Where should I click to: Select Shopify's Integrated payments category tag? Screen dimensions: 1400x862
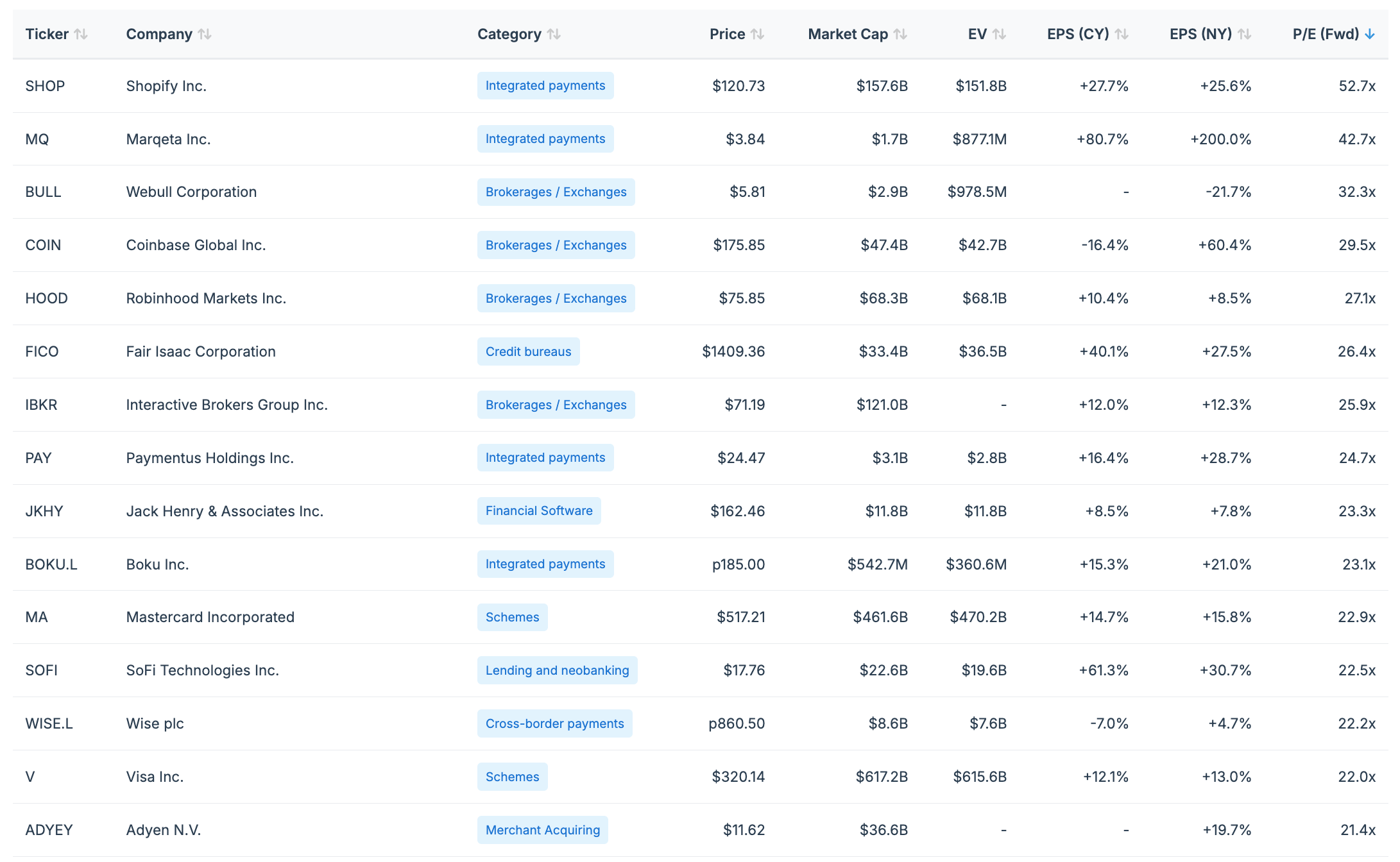click(545, 86)
